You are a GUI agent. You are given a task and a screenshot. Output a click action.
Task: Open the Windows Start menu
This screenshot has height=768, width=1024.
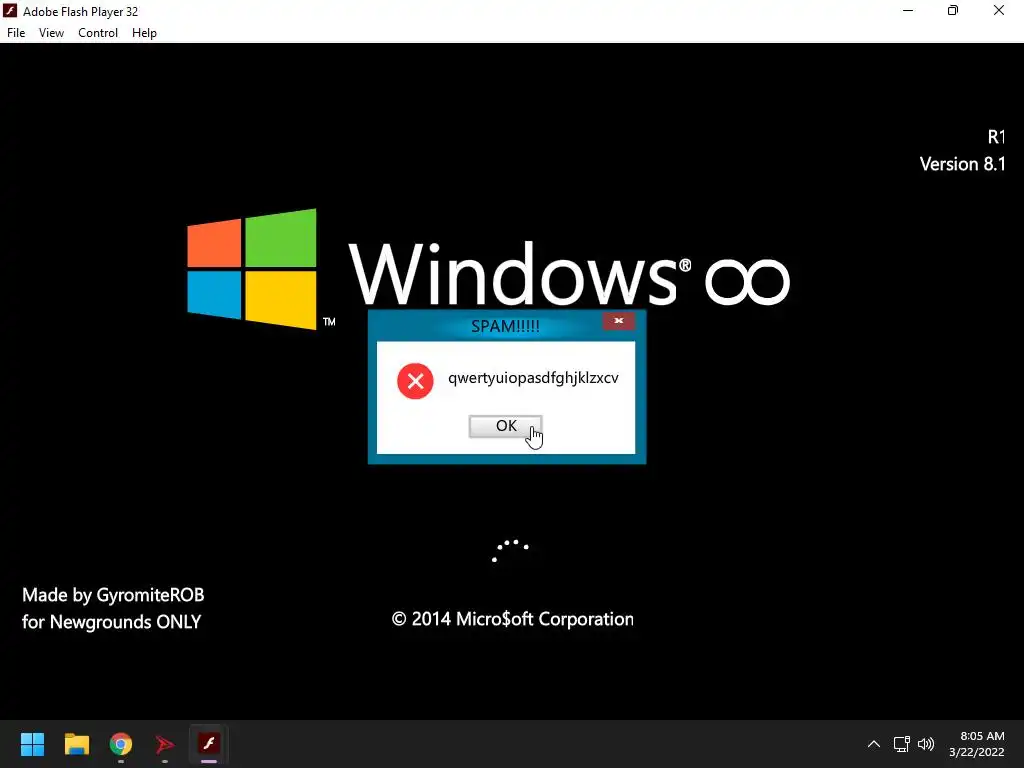[32, 744]
